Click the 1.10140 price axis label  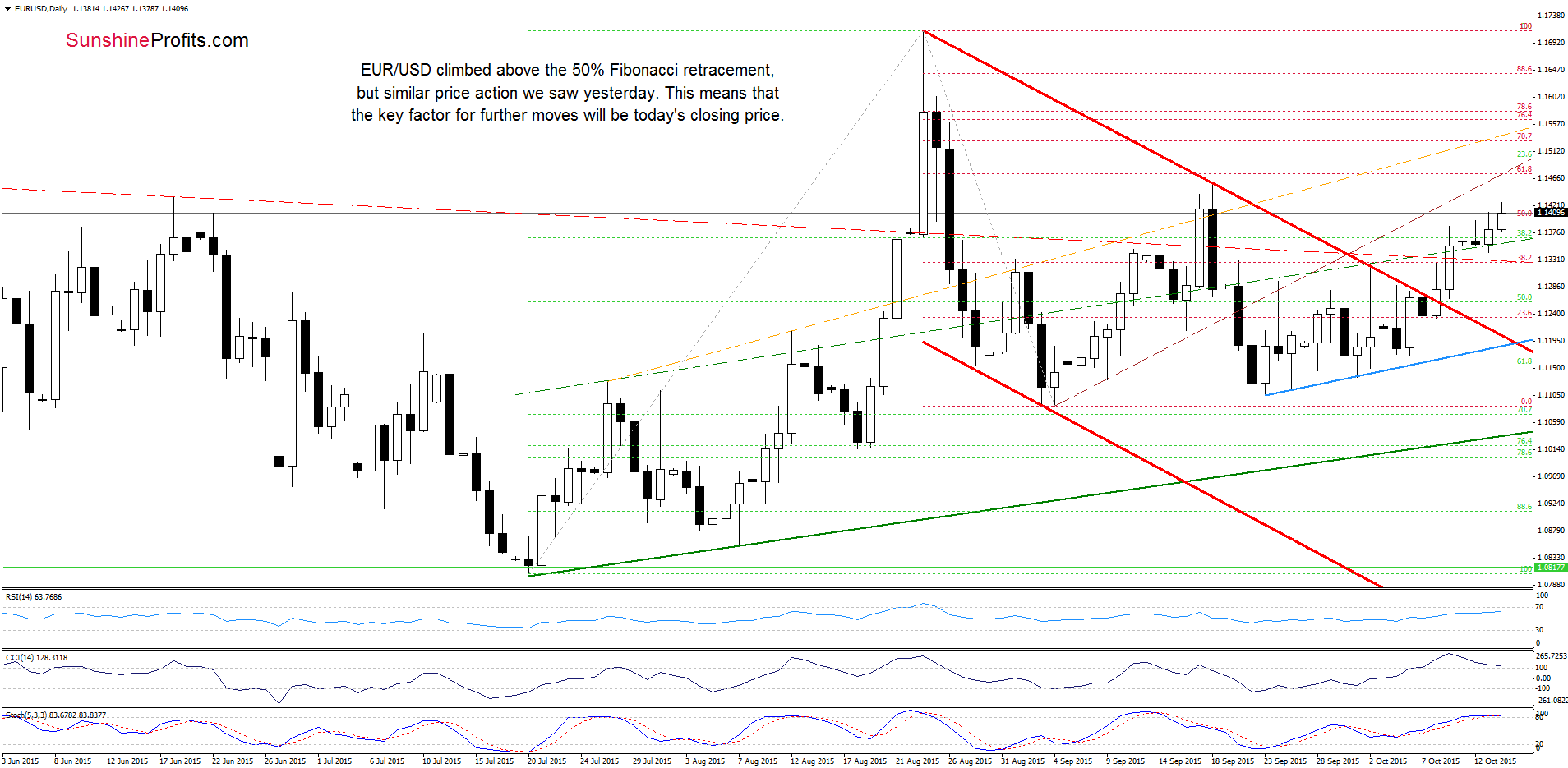click(1552, 449)
